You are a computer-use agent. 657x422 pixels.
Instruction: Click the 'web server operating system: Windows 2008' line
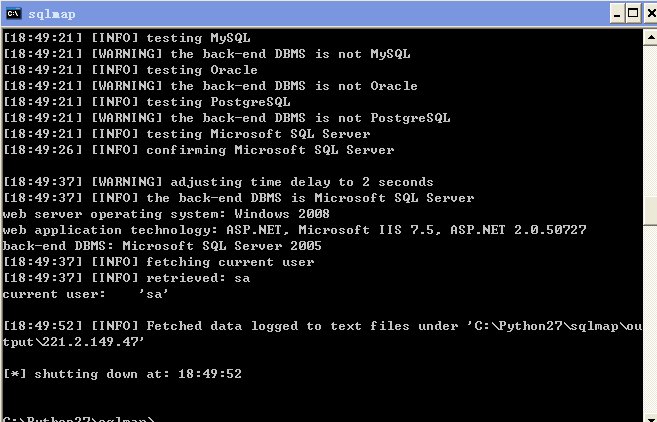(166, 214)
